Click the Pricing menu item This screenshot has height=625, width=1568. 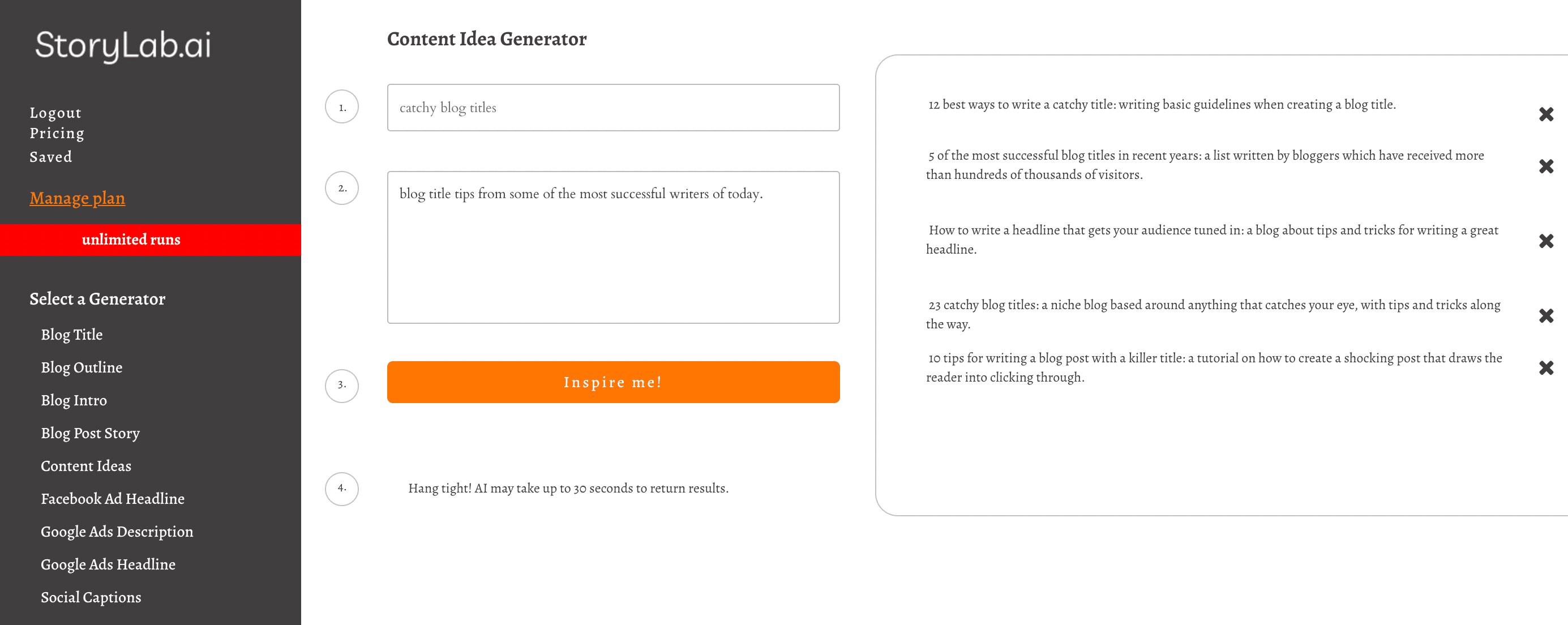tap(57, 133)
